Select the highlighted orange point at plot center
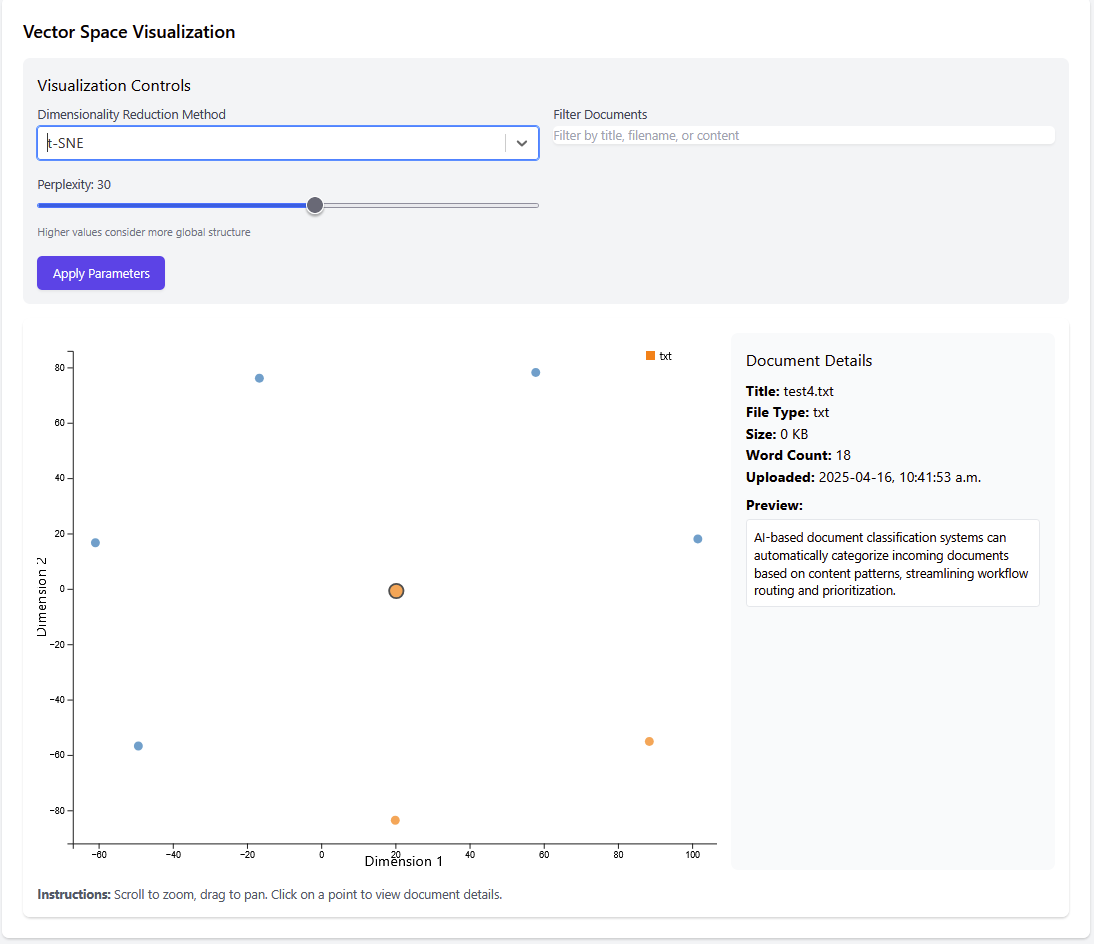Image resolution: width=1094 pixels, height=944 pixels. click(396, 591)
